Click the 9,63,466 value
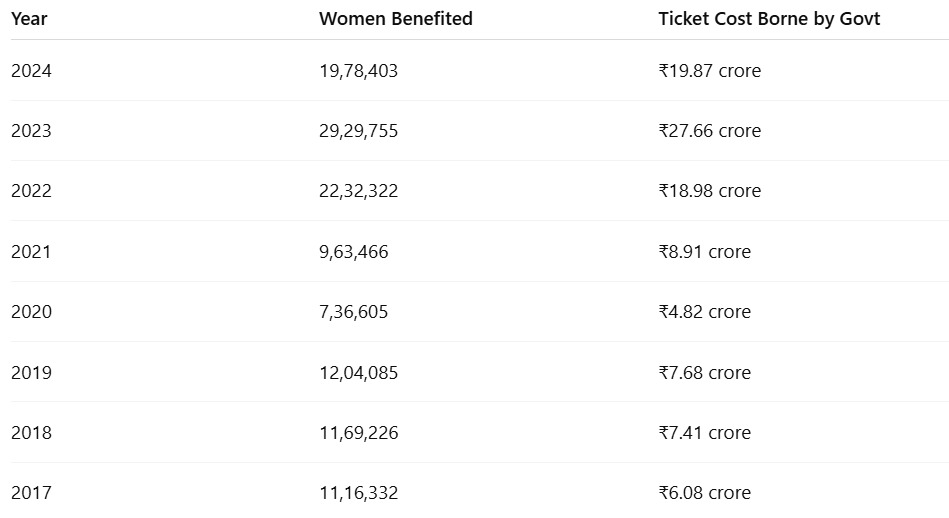 point(353,252)
